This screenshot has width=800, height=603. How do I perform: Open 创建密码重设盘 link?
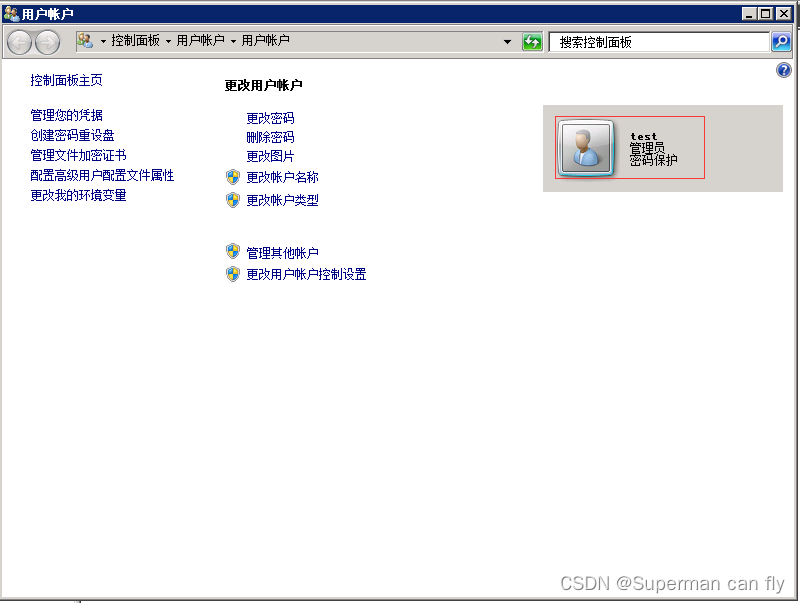[72, 135]
